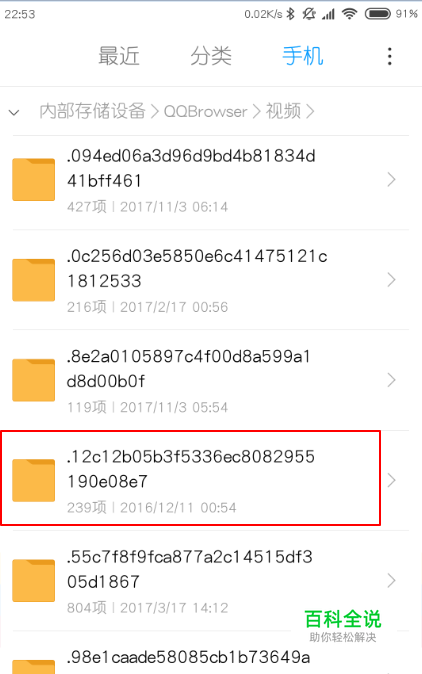Image resolution: width=422 pixels, height=674 pixels.
Task: Open the three-dot overflow menu
Action: [x=389, y=56]
